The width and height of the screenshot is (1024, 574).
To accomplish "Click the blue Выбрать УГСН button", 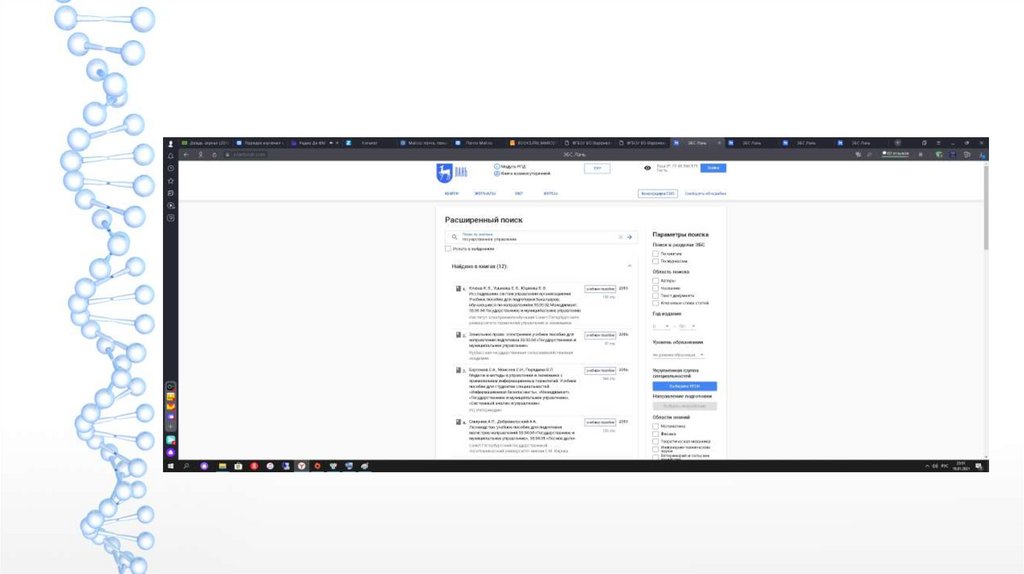I will click(684, 386).
